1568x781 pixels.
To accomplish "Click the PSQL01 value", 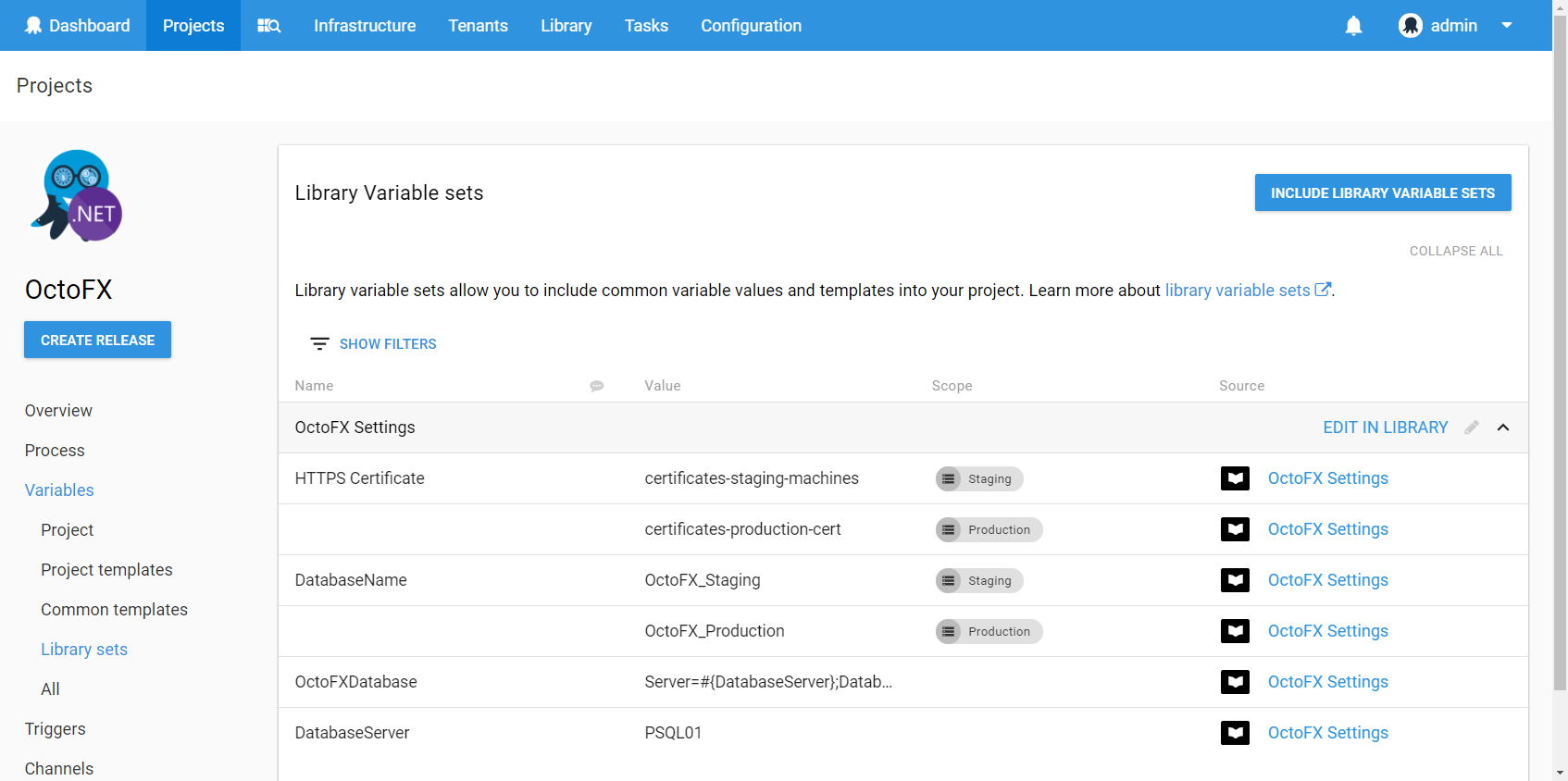I will click(x=673, y=733).
